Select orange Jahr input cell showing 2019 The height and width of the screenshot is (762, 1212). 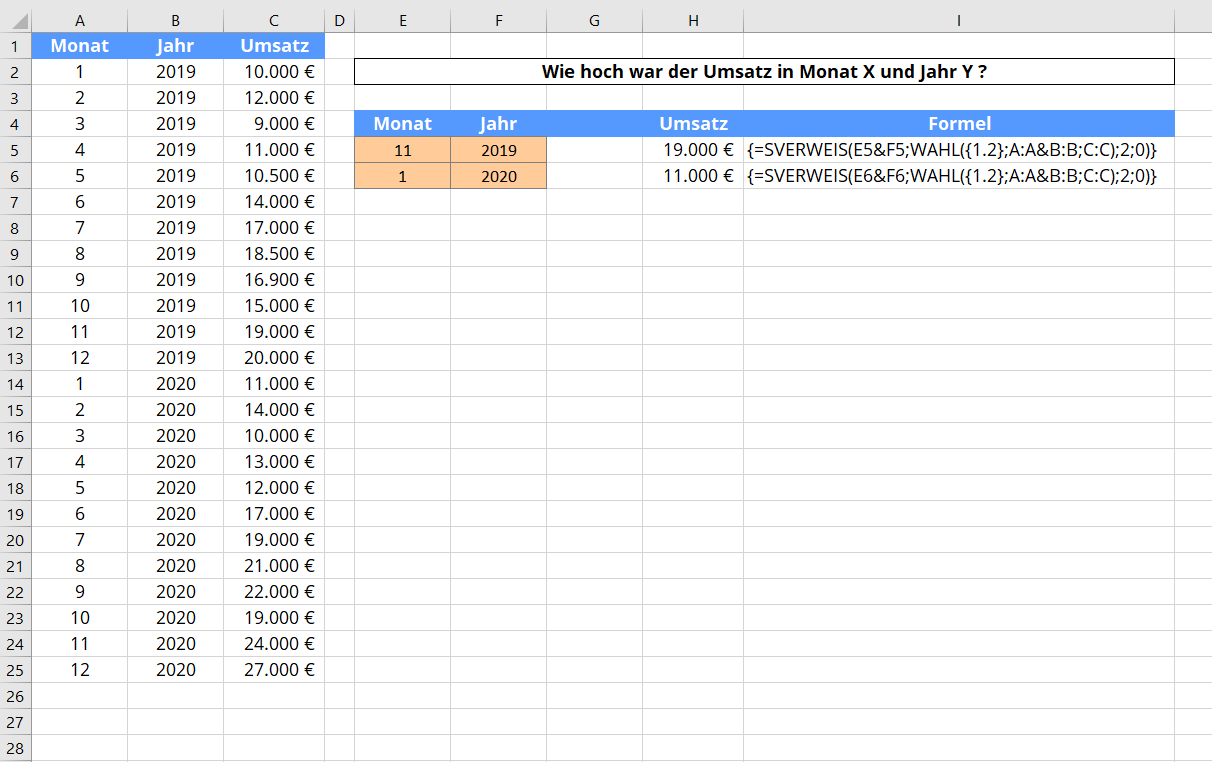[x=498, y=151]
